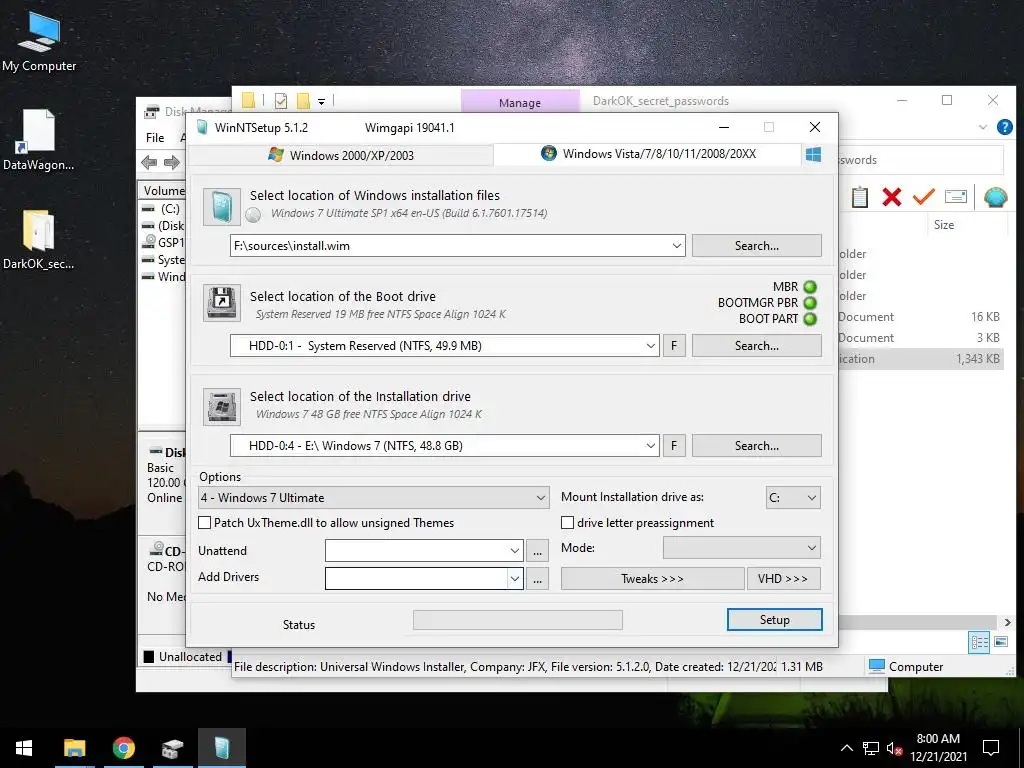The height and width of the screenshot is (768, 1024).
Task: Click the shell icon in Explorer ribbon
Action: click(995, 197)
